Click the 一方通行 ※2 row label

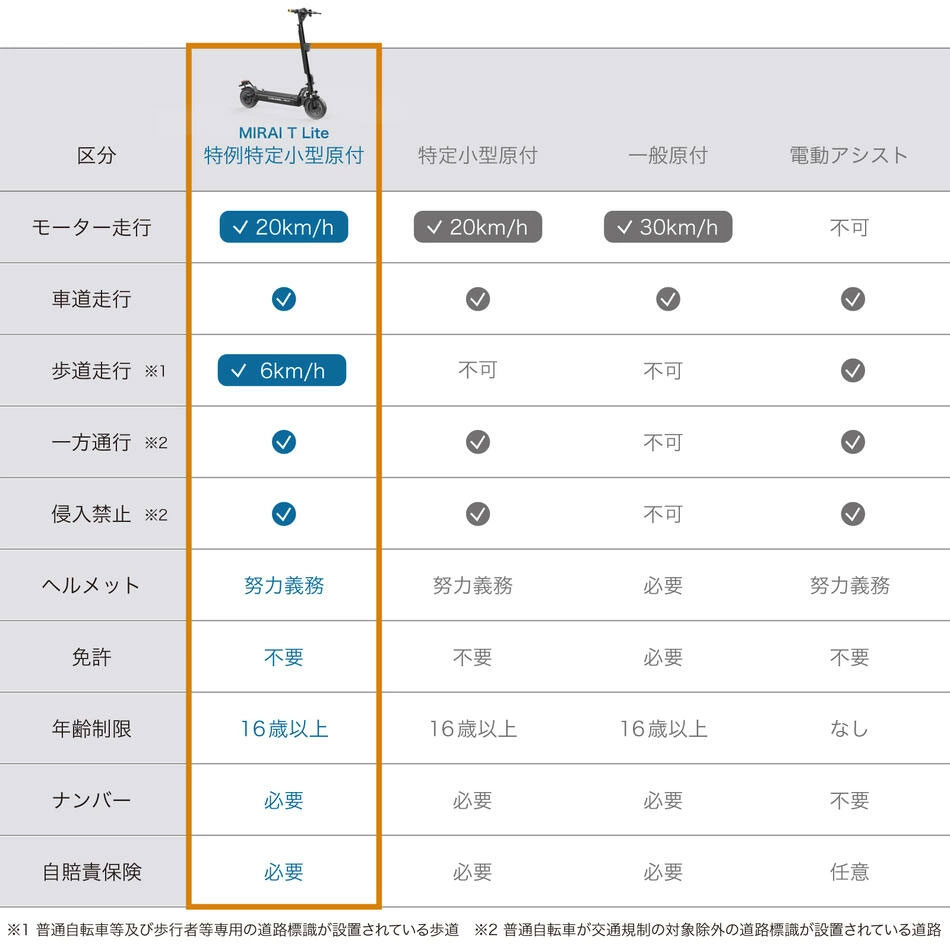[109, 442]
